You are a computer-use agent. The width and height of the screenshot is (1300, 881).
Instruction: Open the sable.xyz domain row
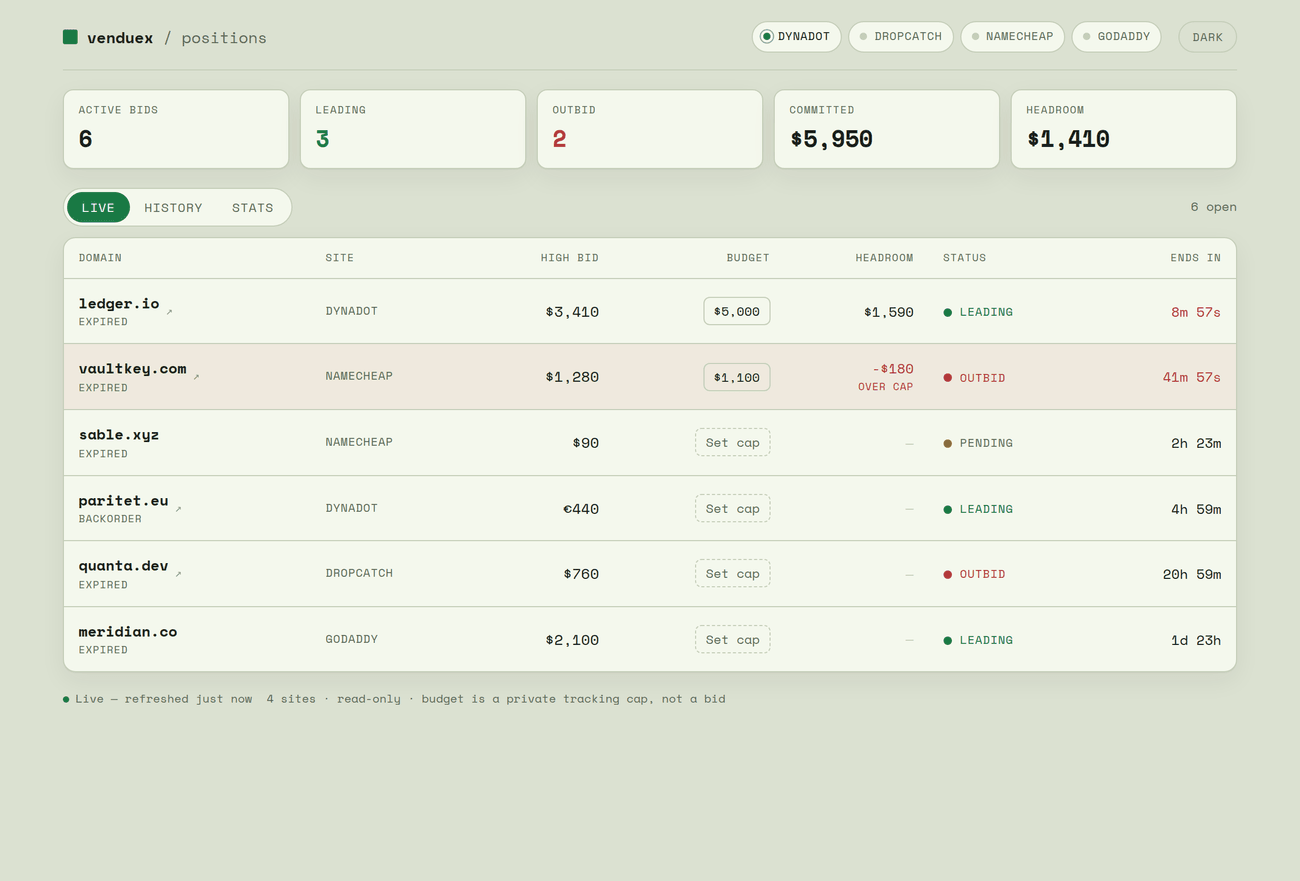650,442
